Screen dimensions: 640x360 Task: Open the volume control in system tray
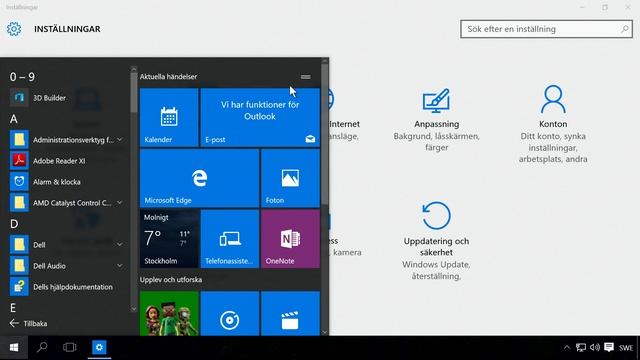click(x=595, y=347)
